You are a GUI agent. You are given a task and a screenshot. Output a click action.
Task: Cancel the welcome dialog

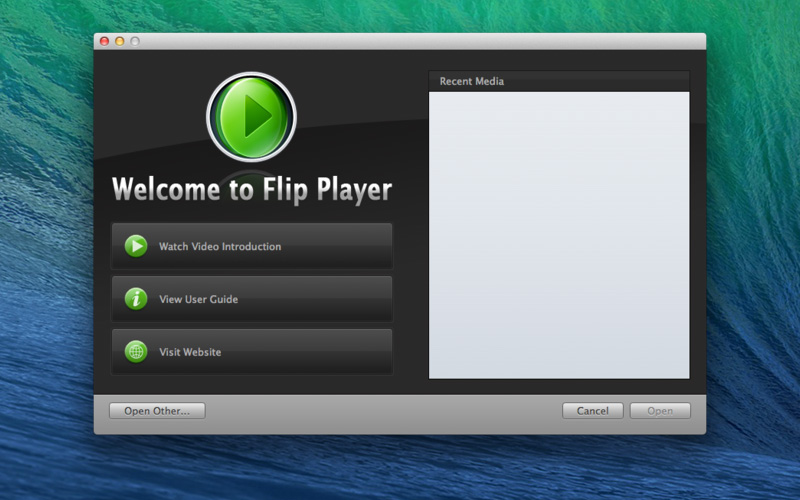click(x=593, y=411)
